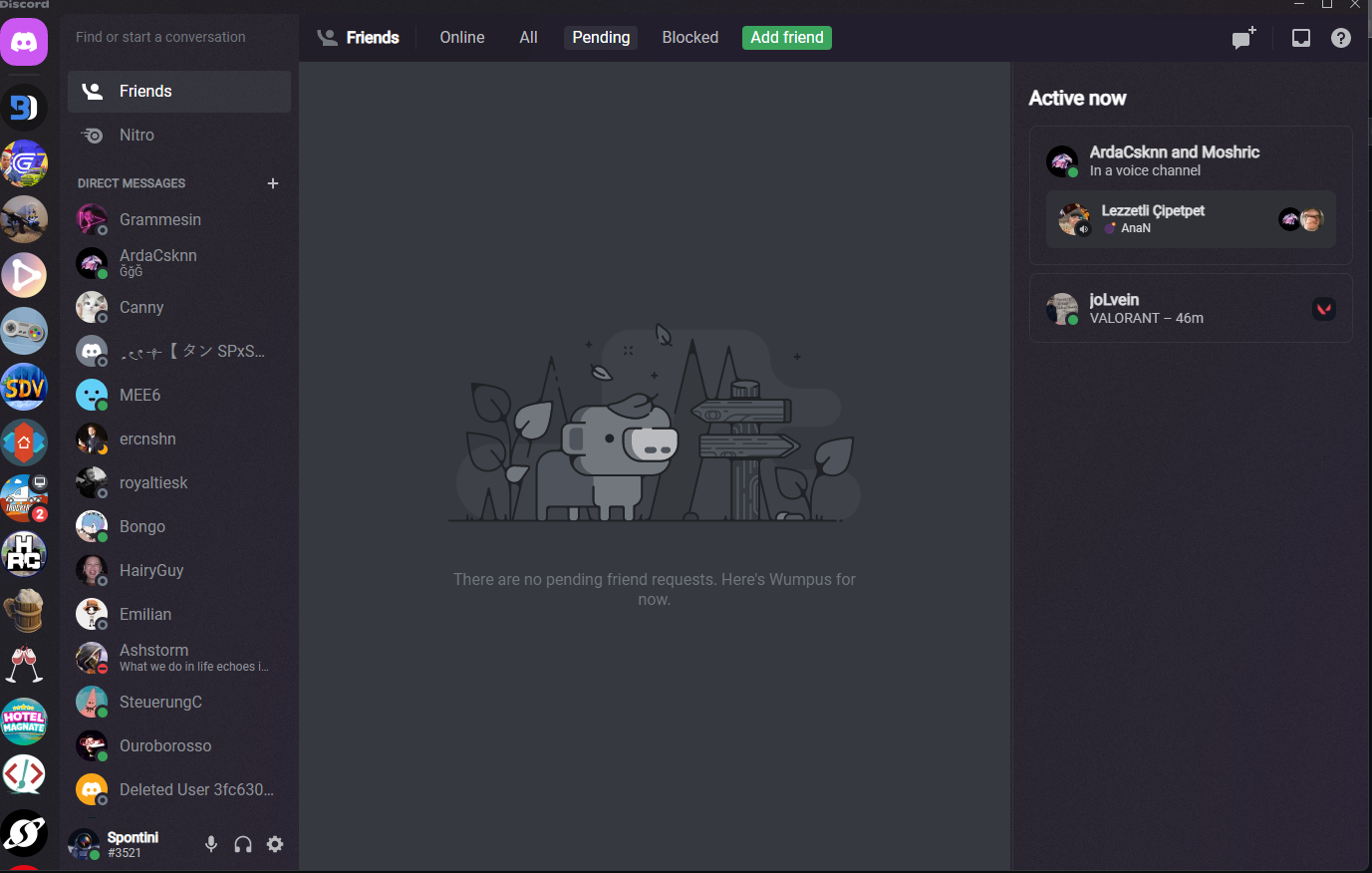The height and width of the screenshot is (873, 1372).
Task: Open the Discord home button
Action: (x=24, y=42)
